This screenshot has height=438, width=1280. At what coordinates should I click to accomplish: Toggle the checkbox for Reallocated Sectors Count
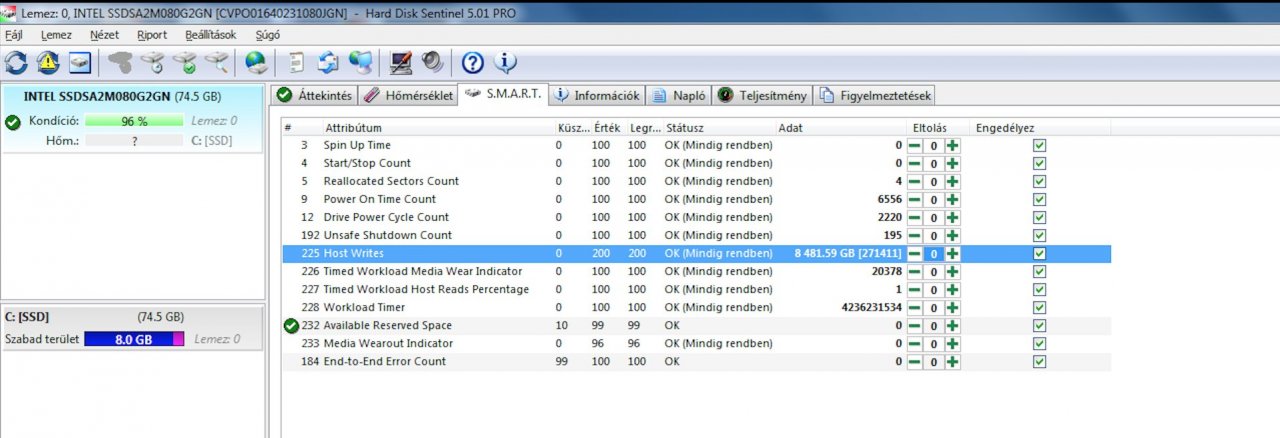(1040, 181)
